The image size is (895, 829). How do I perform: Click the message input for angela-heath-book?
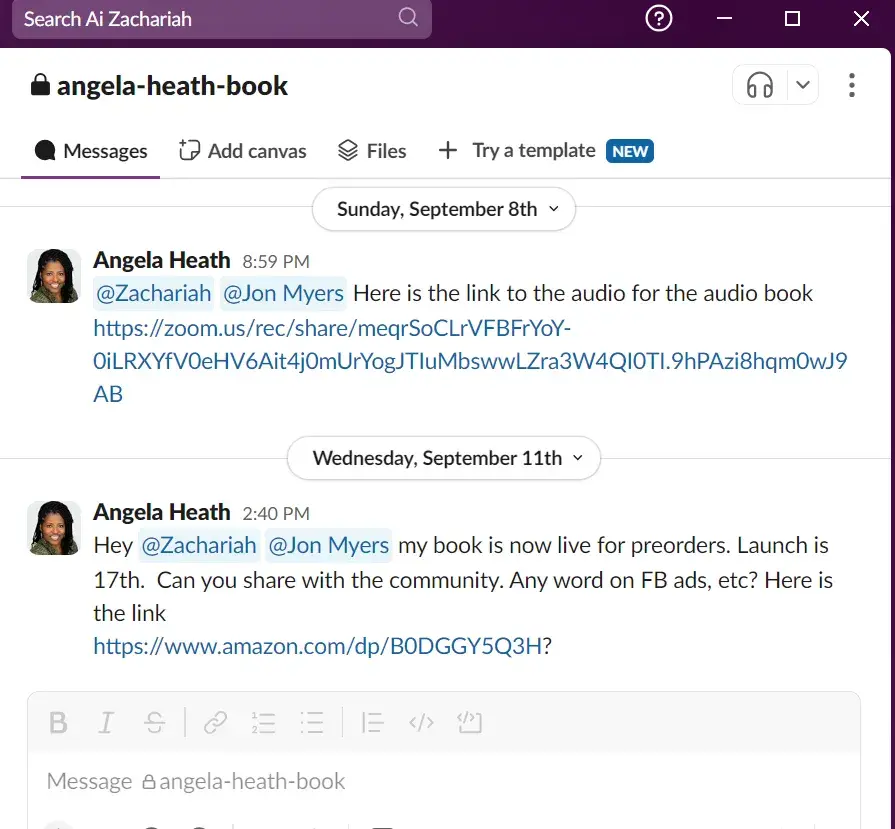pyautogui.click(x=400, y=781)
